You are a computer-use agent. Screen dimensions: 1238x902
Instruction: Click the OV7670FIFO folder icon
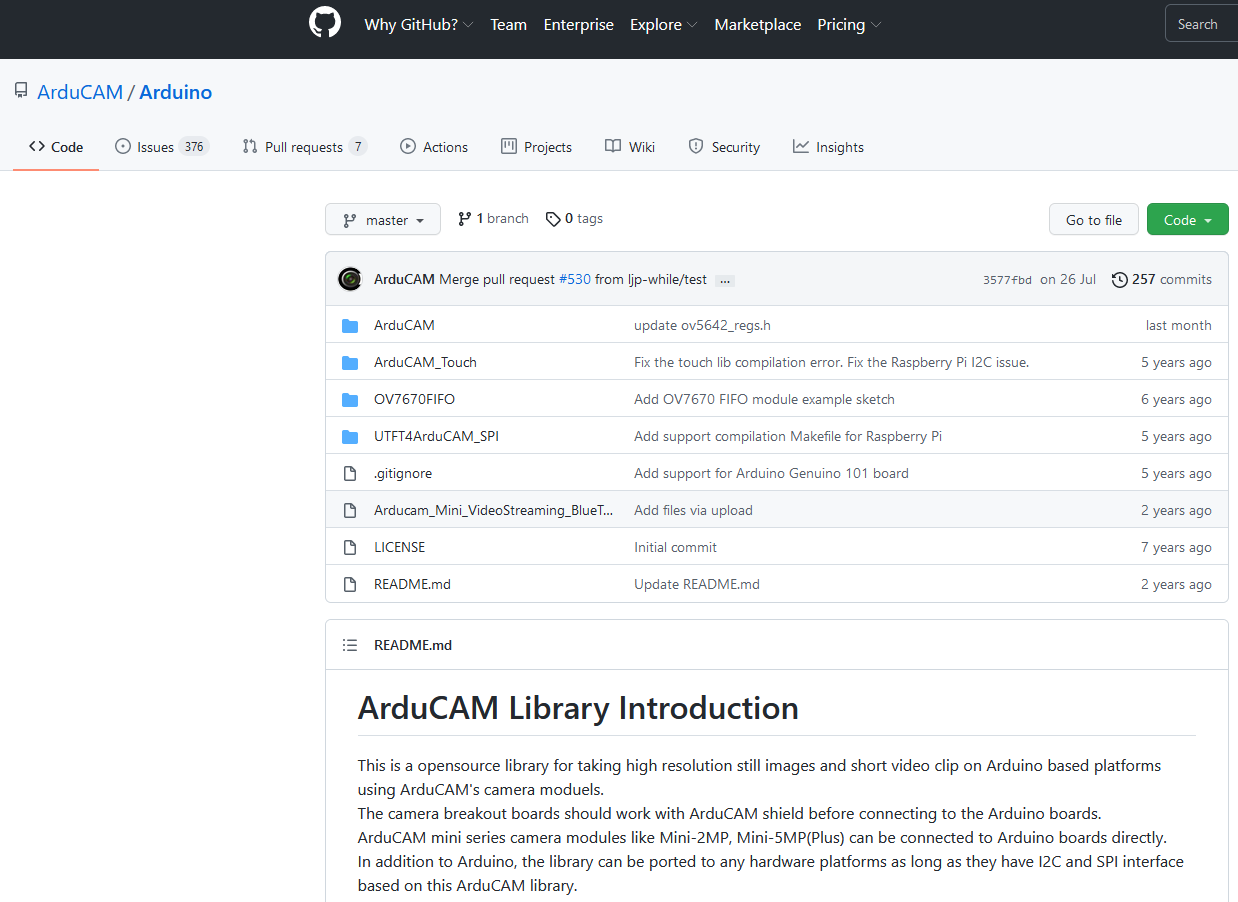pos(350,400)
